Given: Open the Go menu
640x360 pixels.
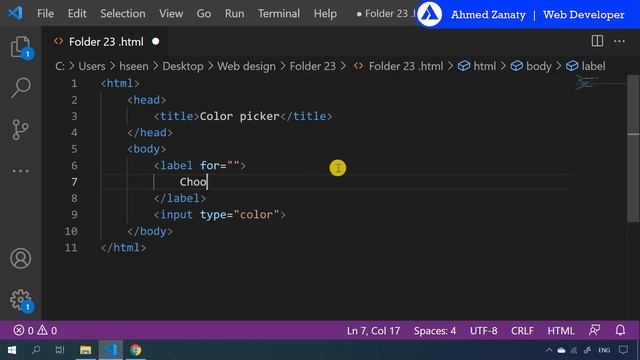Looking at the screenshot, I should [204, 13].
